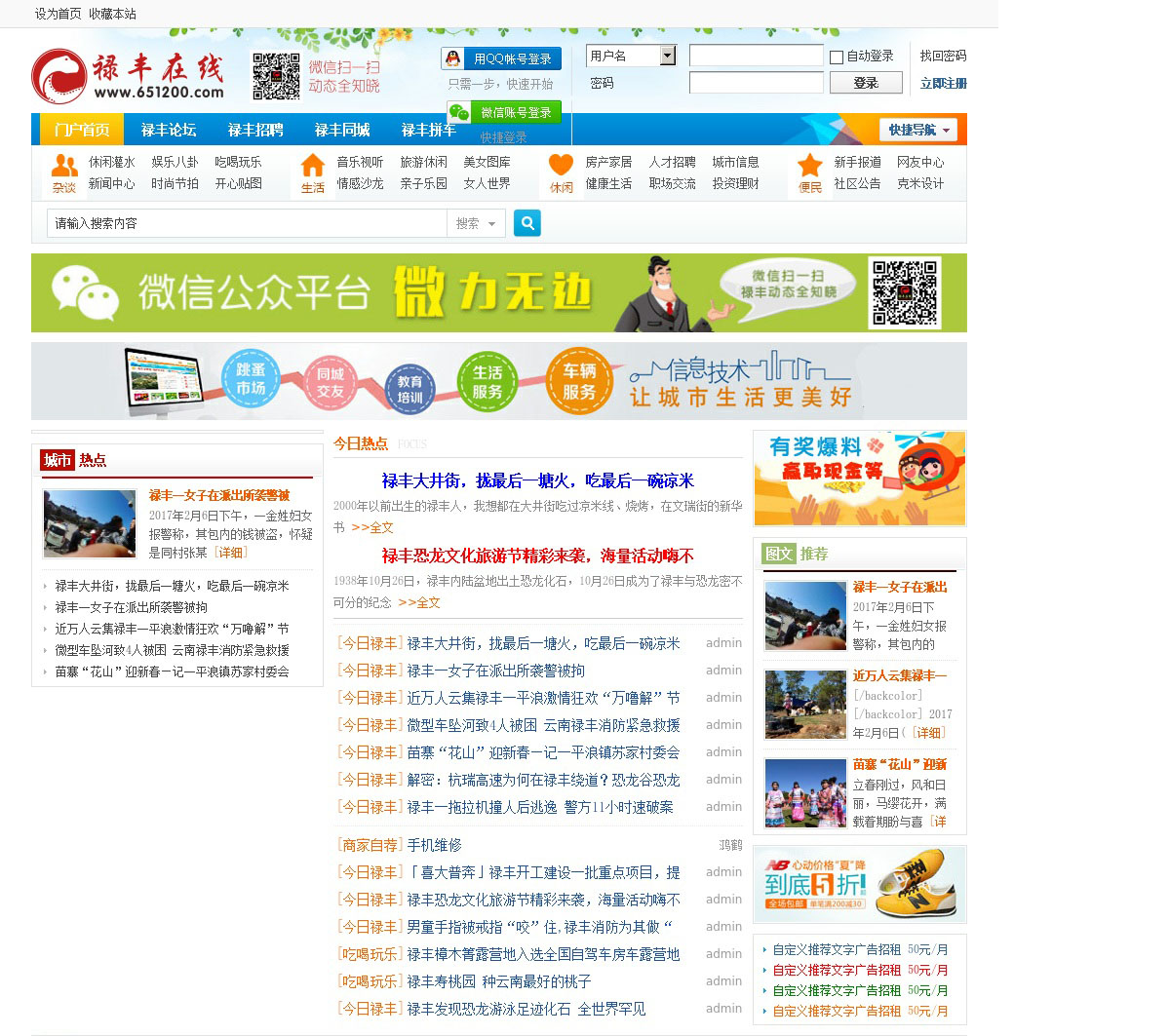Click the search content input box

point(247,223)
